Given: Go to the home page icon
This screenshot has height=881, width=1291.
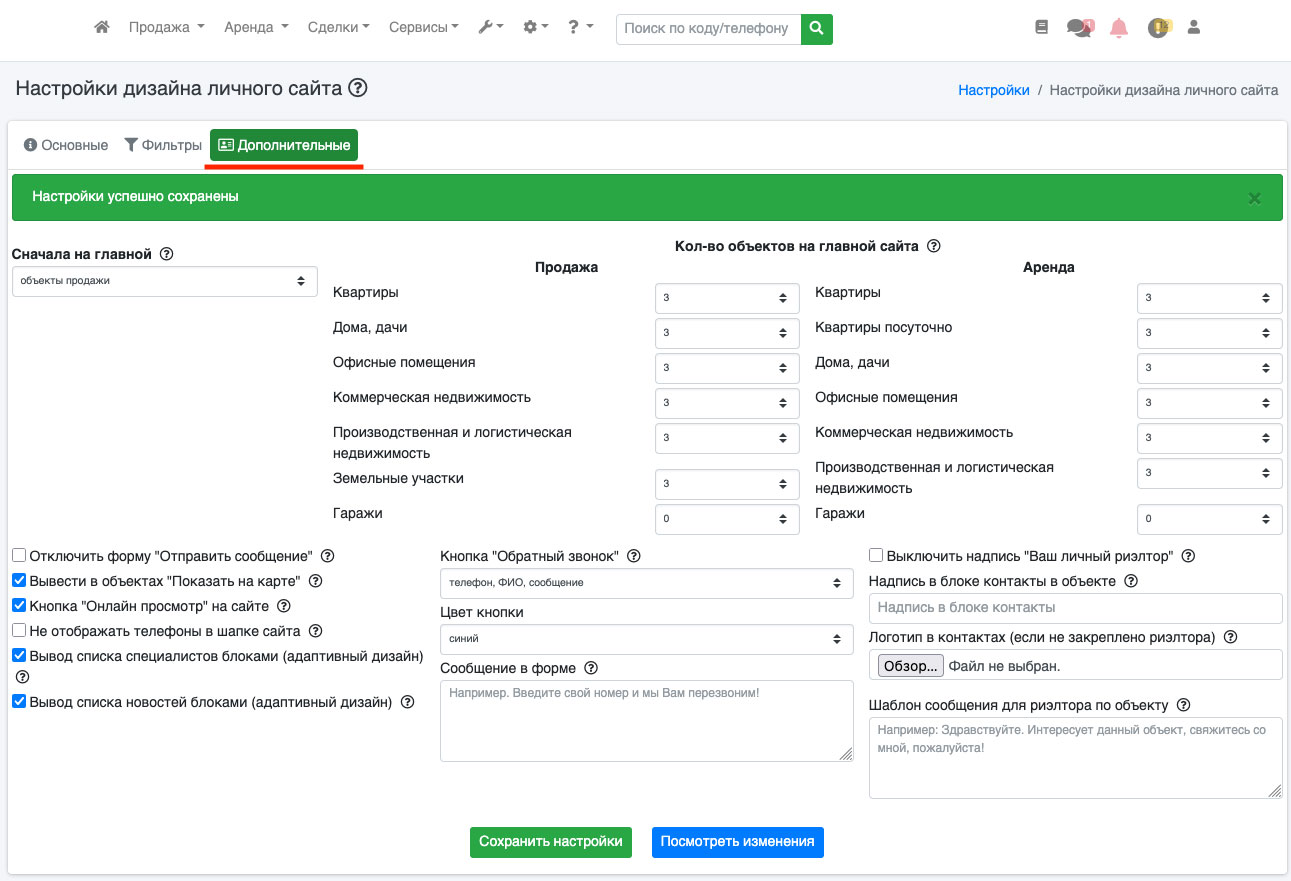Looking at the screenshot, I should 101,28.
